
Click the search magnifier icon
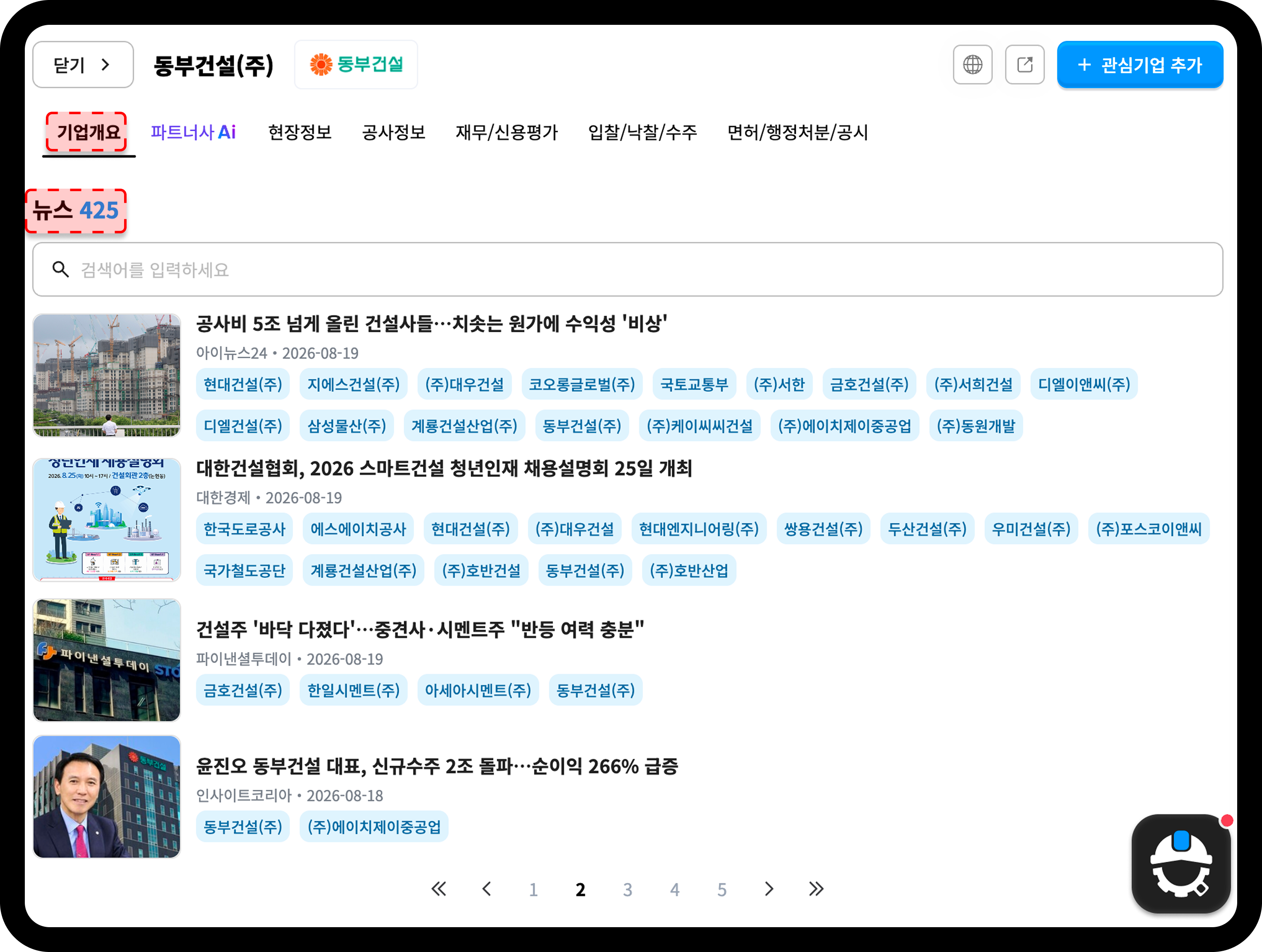[x=60, y=269]
